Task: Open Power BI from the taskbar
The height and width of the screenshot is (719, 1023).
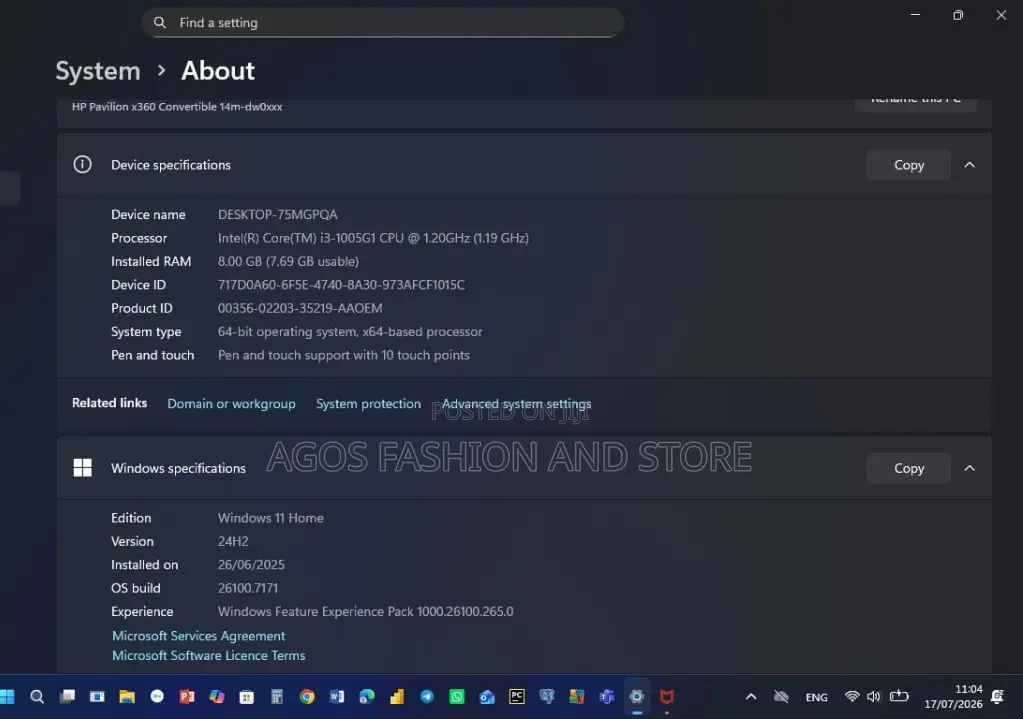Action: click(x=397, y=697)
